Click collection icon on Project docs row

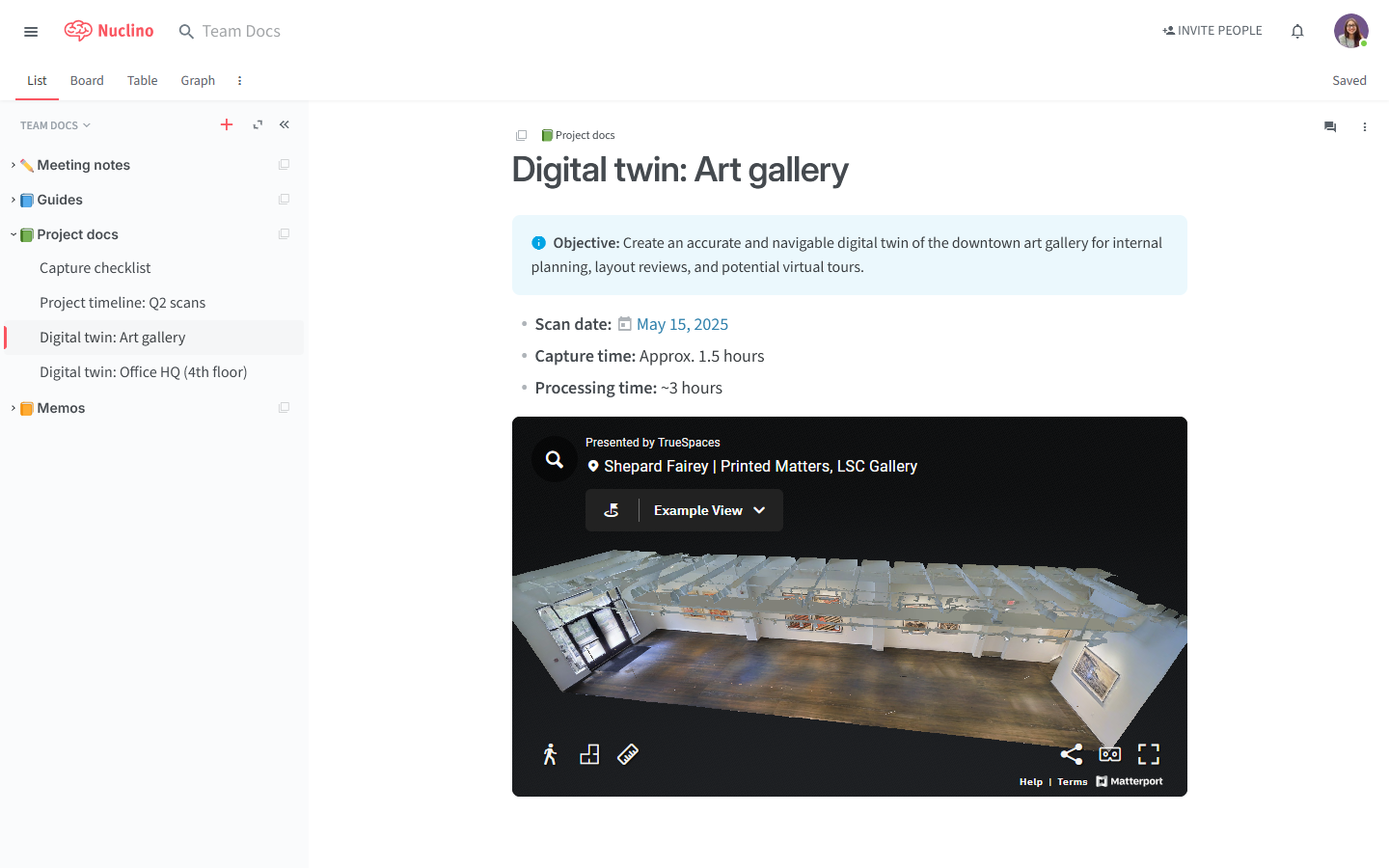coord(284,234)
